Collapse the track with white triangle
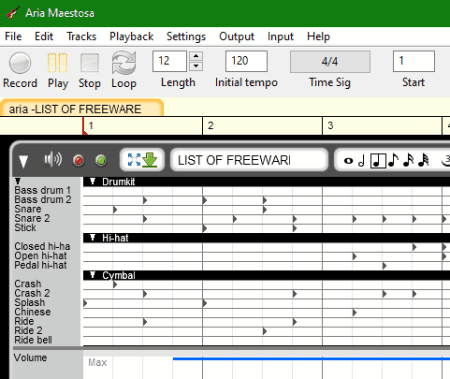 tap(23, 162)
